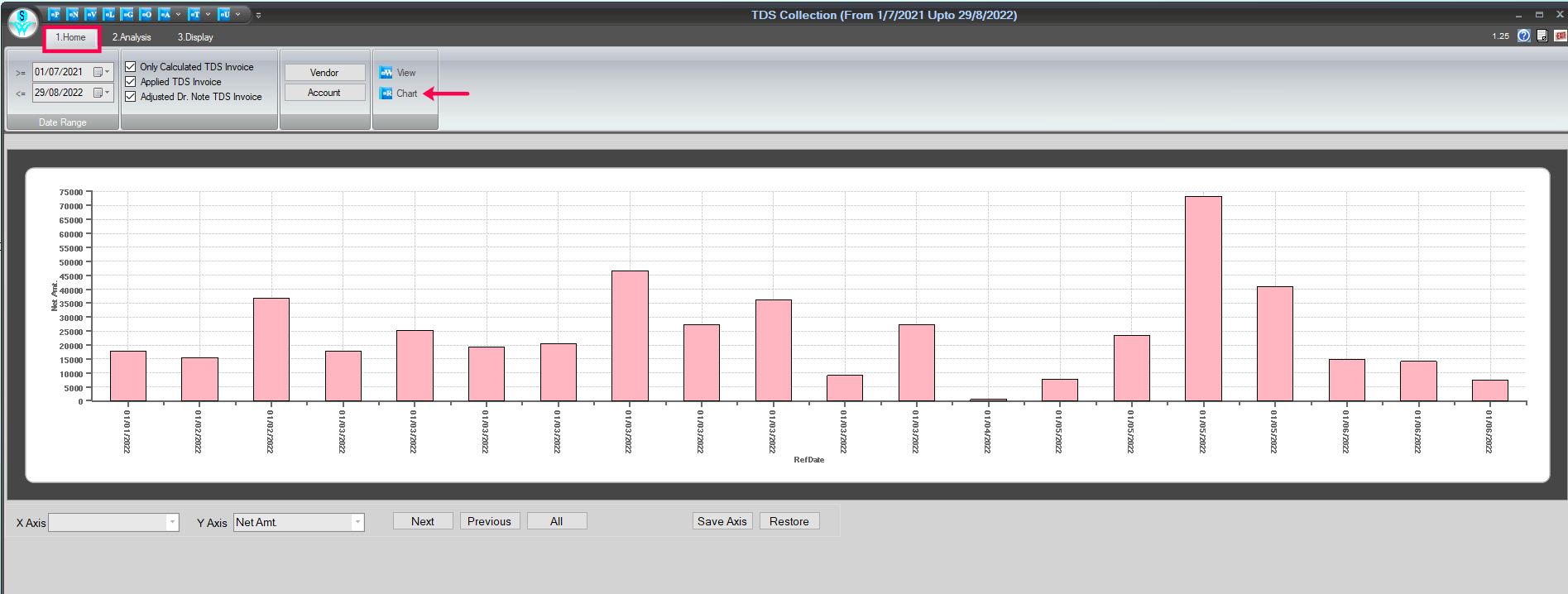Click the document pages icon near help
The width and height of the screenshot is (1568, 594).
[x=1542, y=36]
